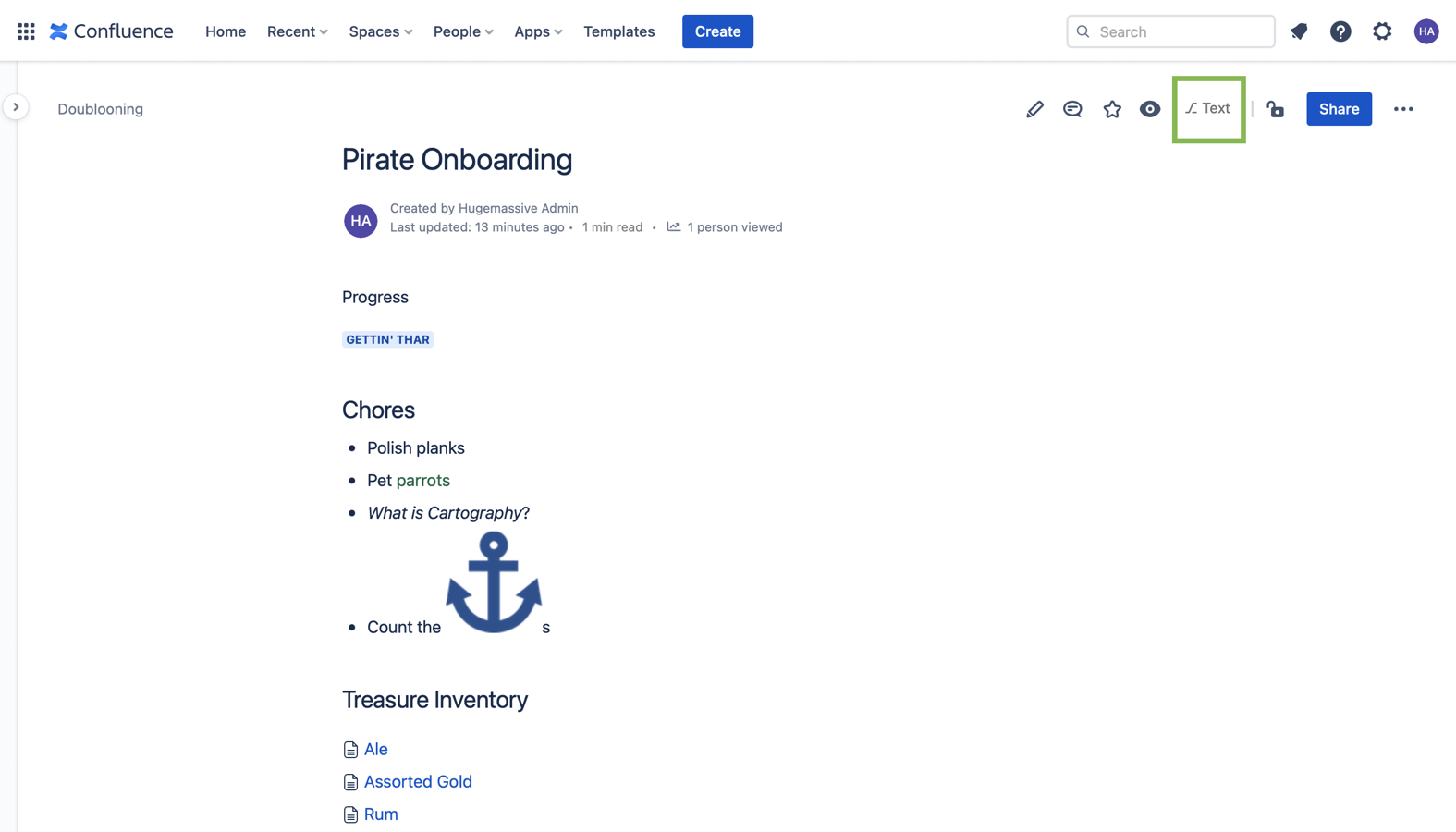Click the 'Polish planks' bullet text
1456x832 pixels.
[x=416, y=448]
